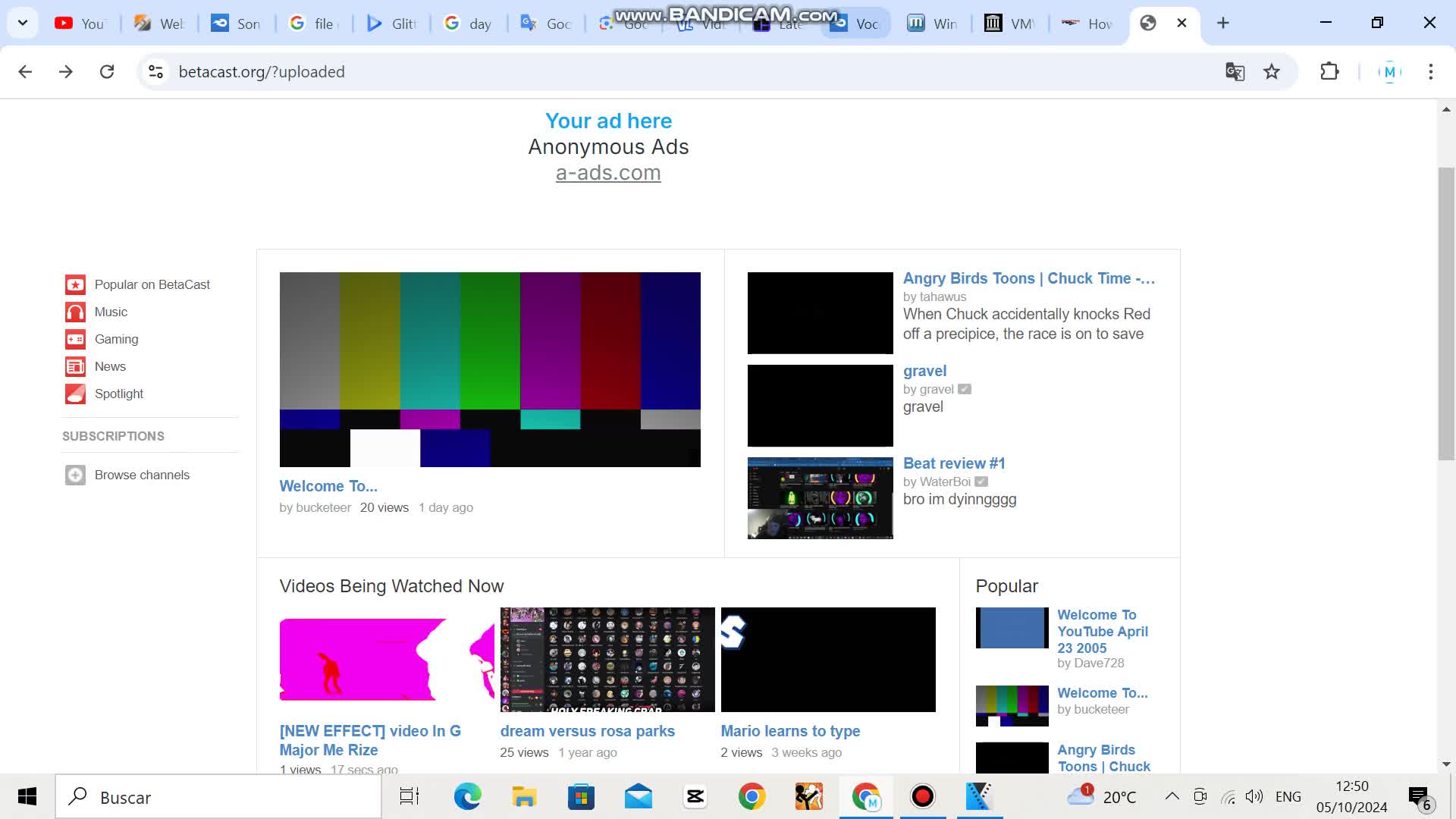Open the News newspaper icon
This screenshot has height=819, width=1456.
click(x=75, y=366)
